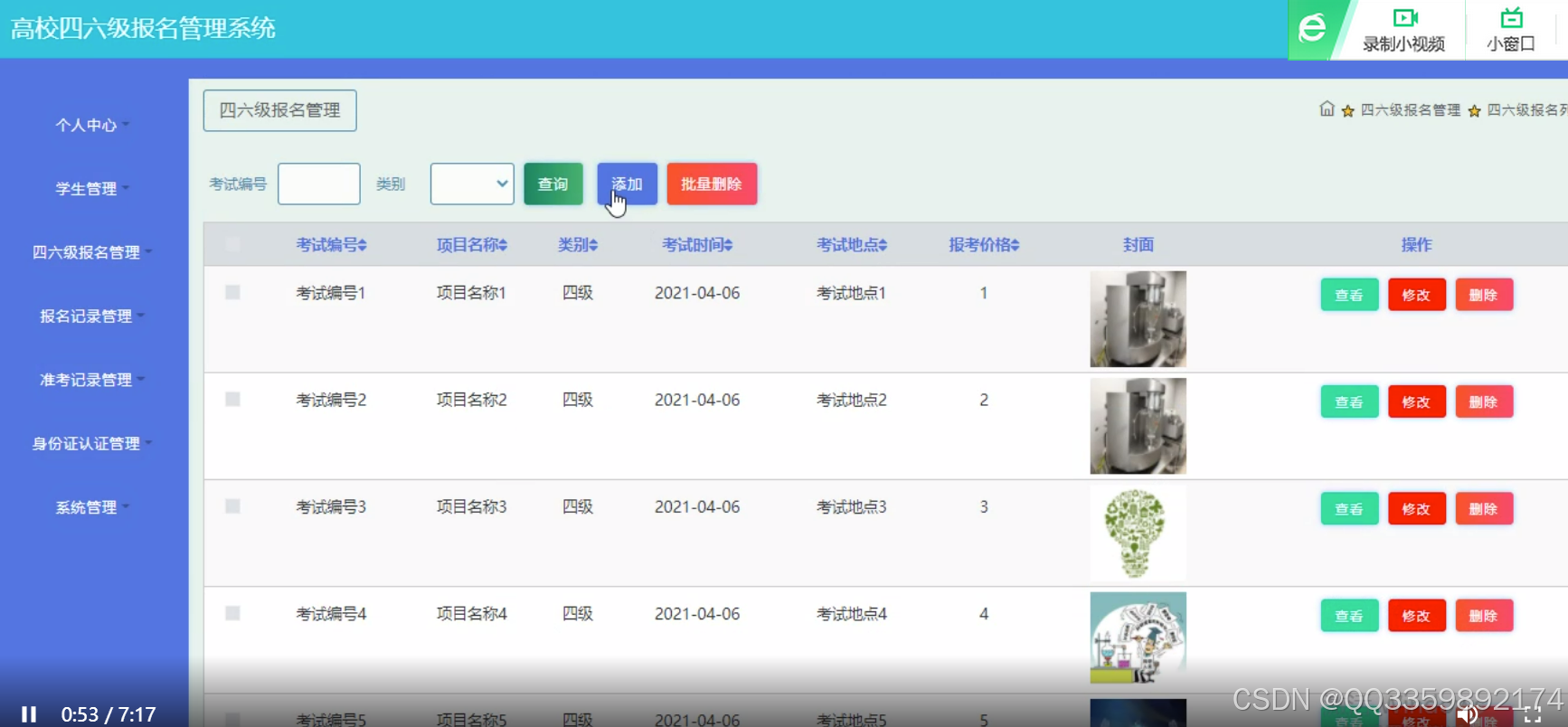1568x727 pixels.
Task: Expand 系统管理 sidebar menu
Action: tap(91, 507)
